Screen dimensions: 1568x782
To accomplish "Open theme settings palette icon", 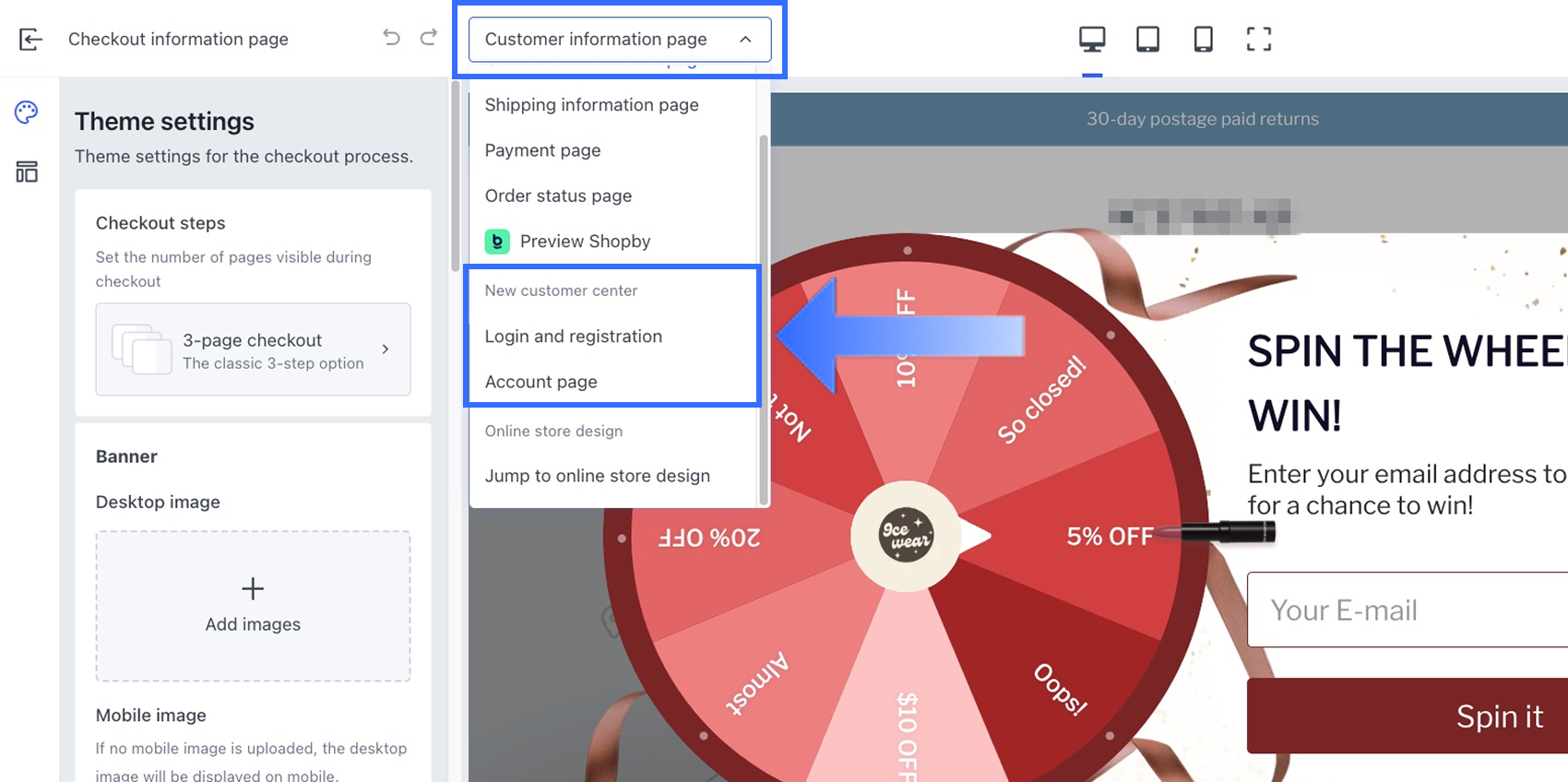I will [x=27, y=113].
